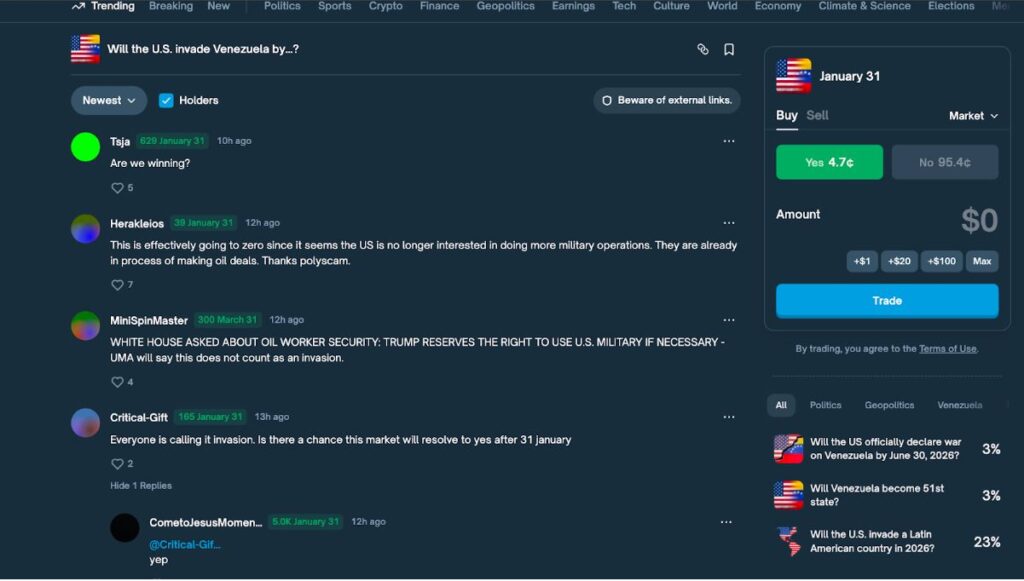Like Tsja's comment with the heart icon
The width and height of the screenshot is (1024, 581).
pos(117,188)
